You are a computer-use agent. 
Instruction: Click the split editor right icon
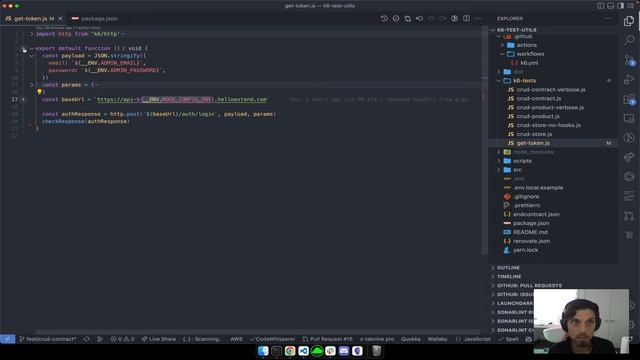pos(466,18)
